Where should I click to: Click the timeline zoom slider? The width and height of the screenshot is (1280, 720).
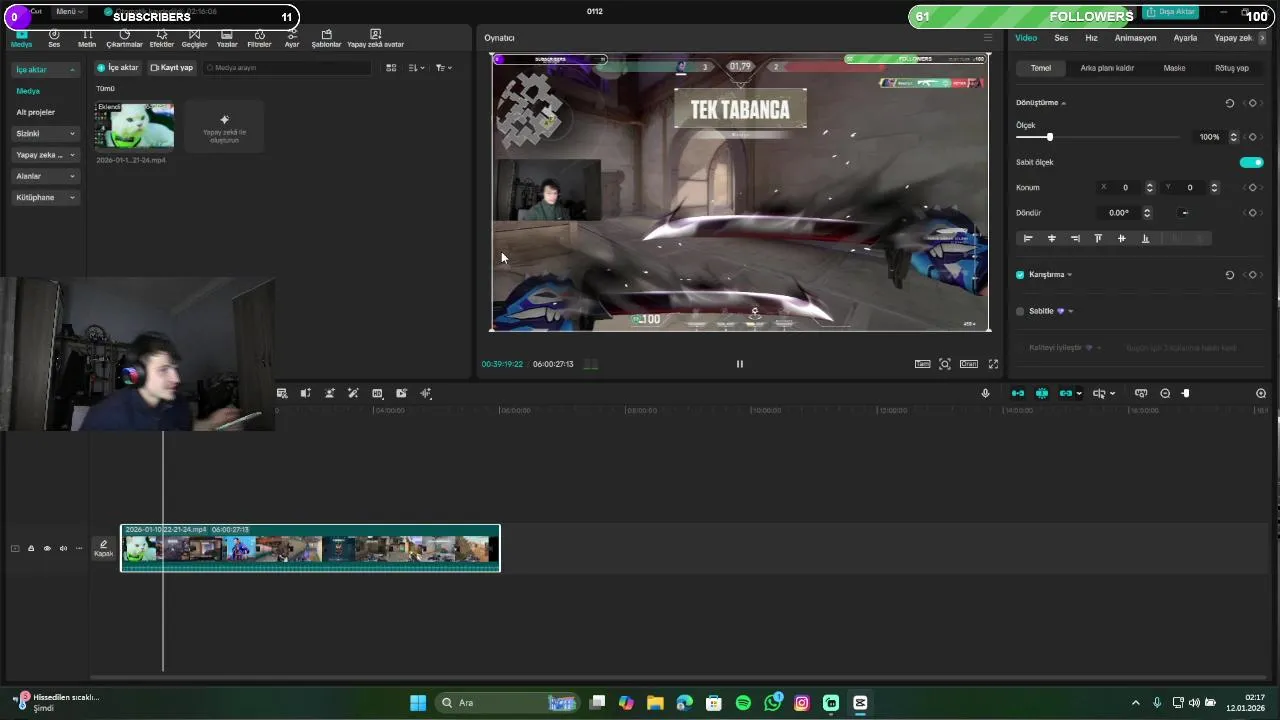[x=1186, y=393]
